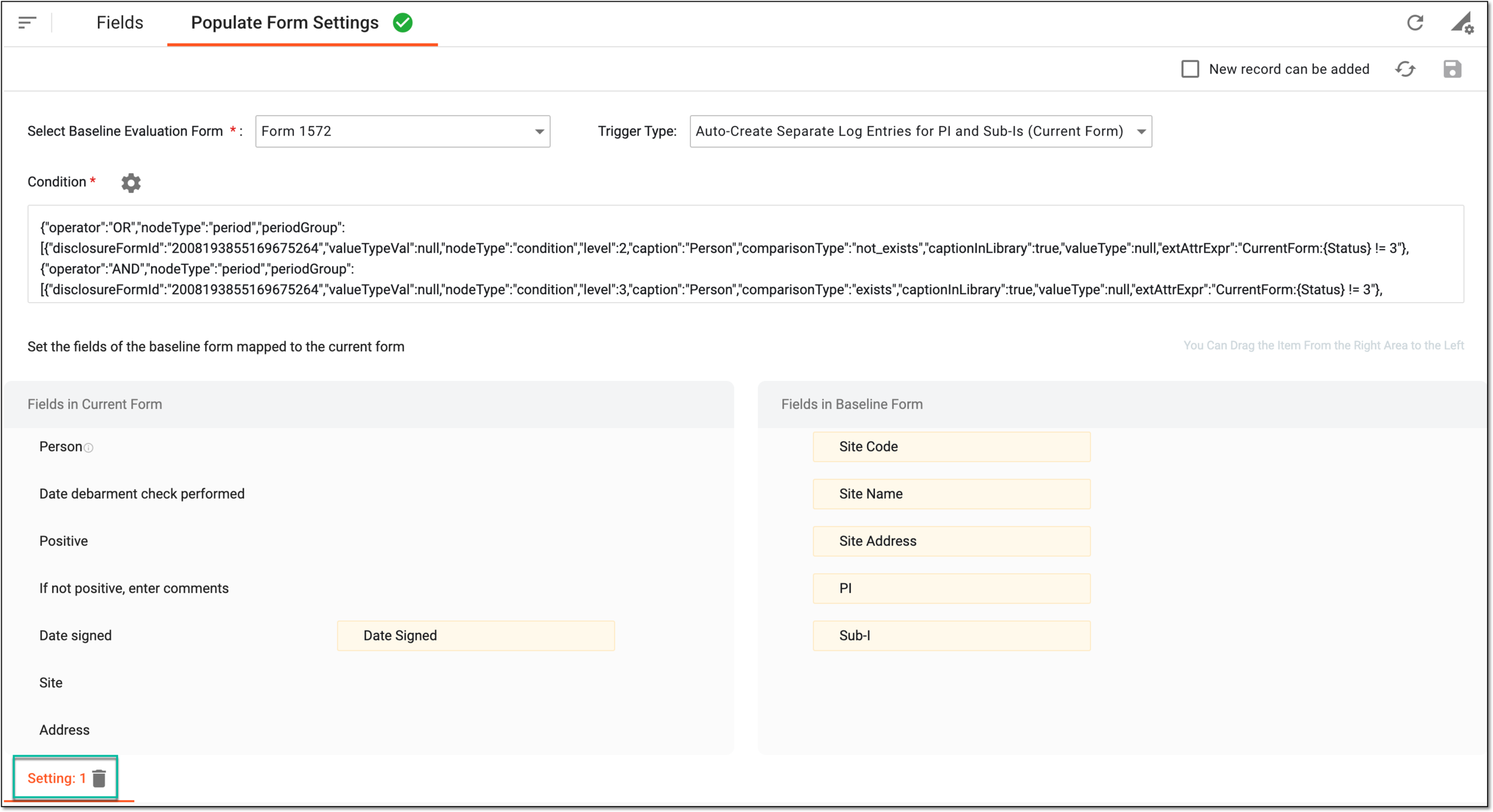Click the drag hint text on right

point(1323,345)
